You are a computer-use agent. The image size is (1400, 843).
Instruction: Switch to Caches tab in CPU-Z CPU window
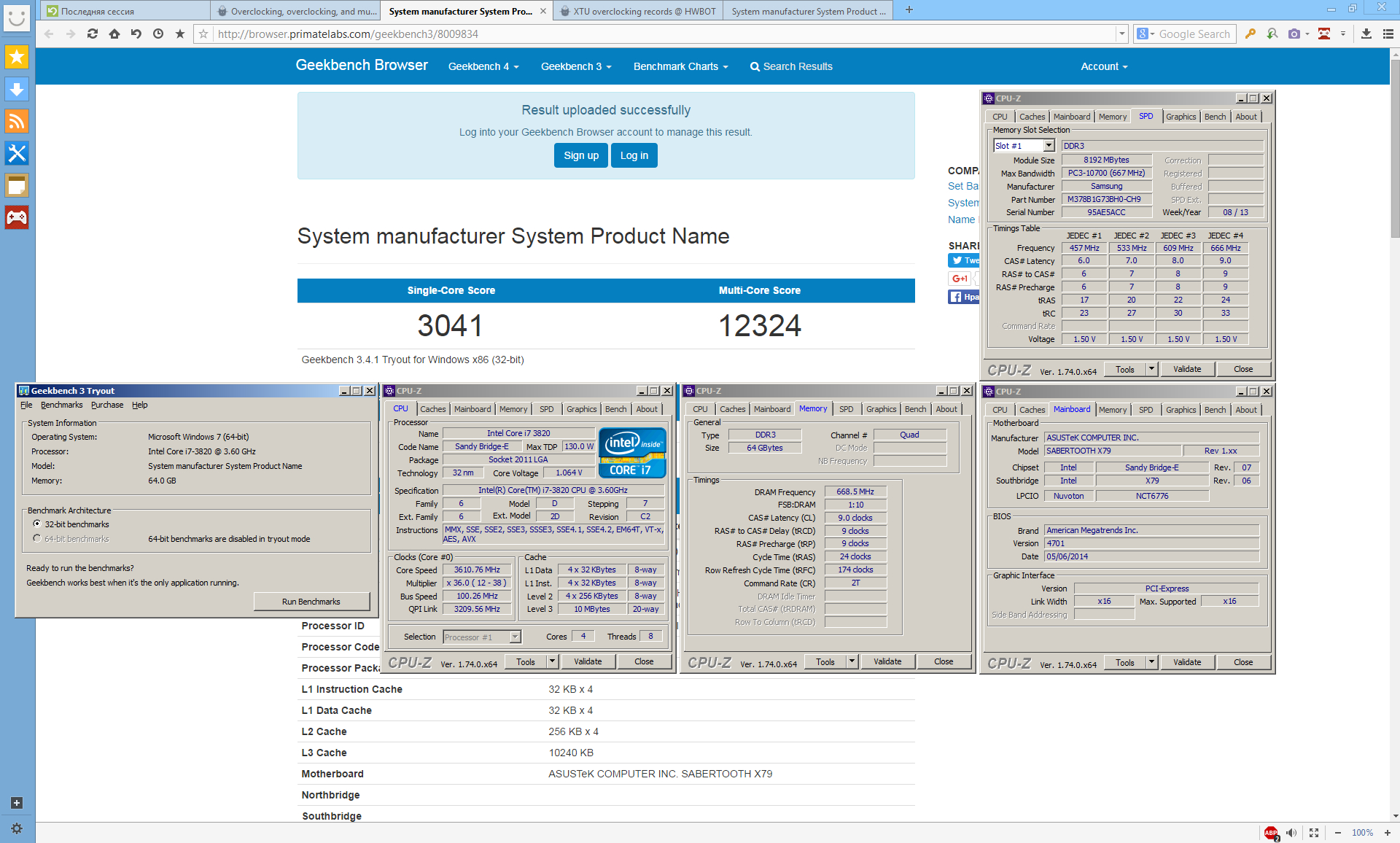pyautogui.click(x=432, y=409)
